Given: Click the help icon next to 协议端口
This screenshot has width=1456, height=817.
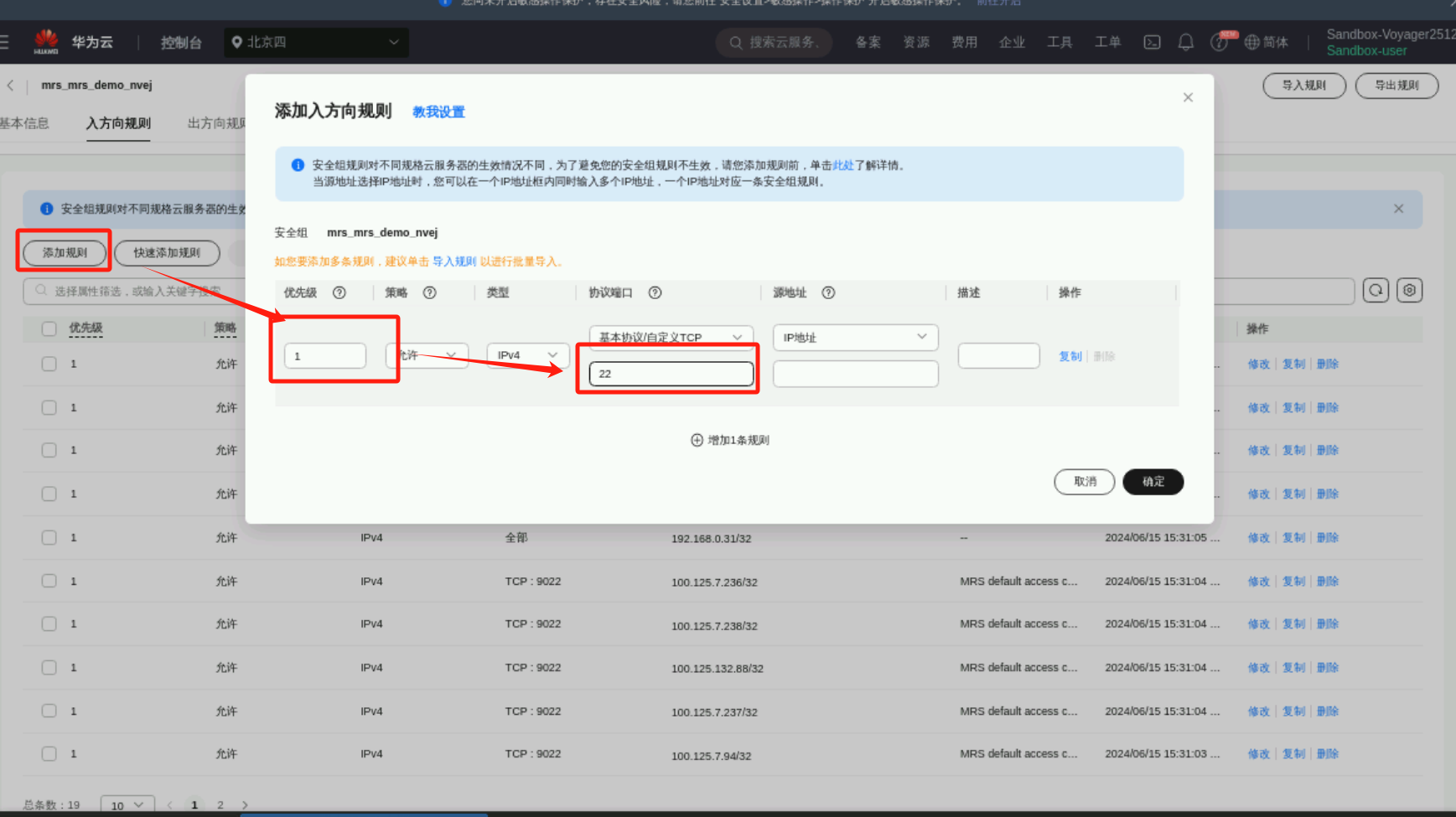Looking at the screenshot, I should pos(655,292).
